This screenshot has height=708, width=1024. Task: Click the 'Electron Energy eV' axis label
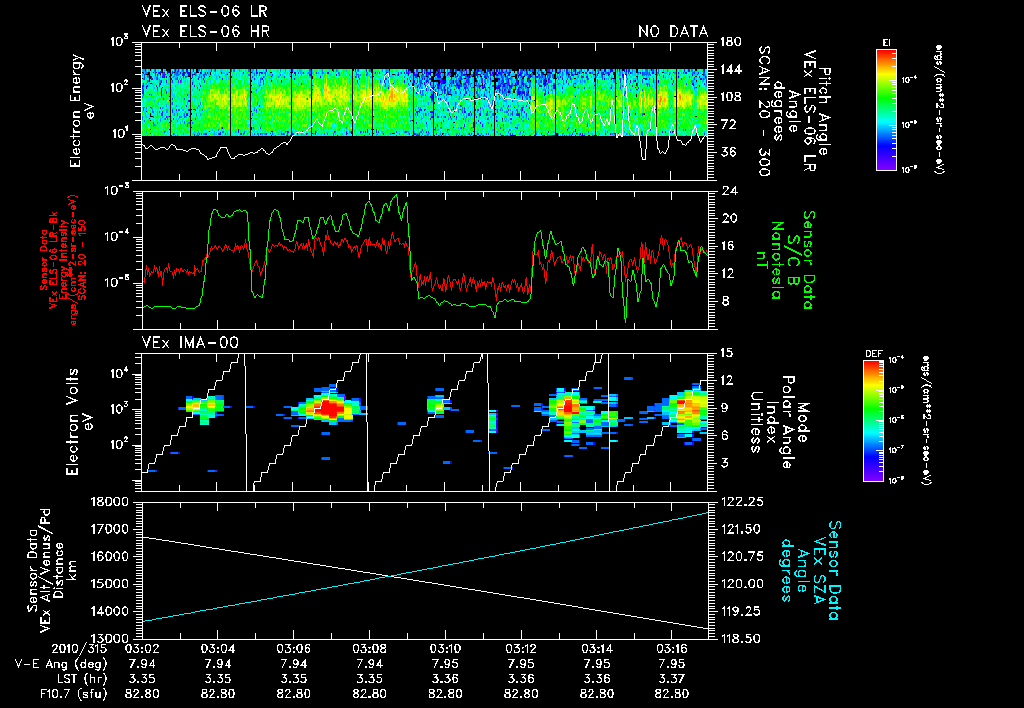click(x=84, y=110)
